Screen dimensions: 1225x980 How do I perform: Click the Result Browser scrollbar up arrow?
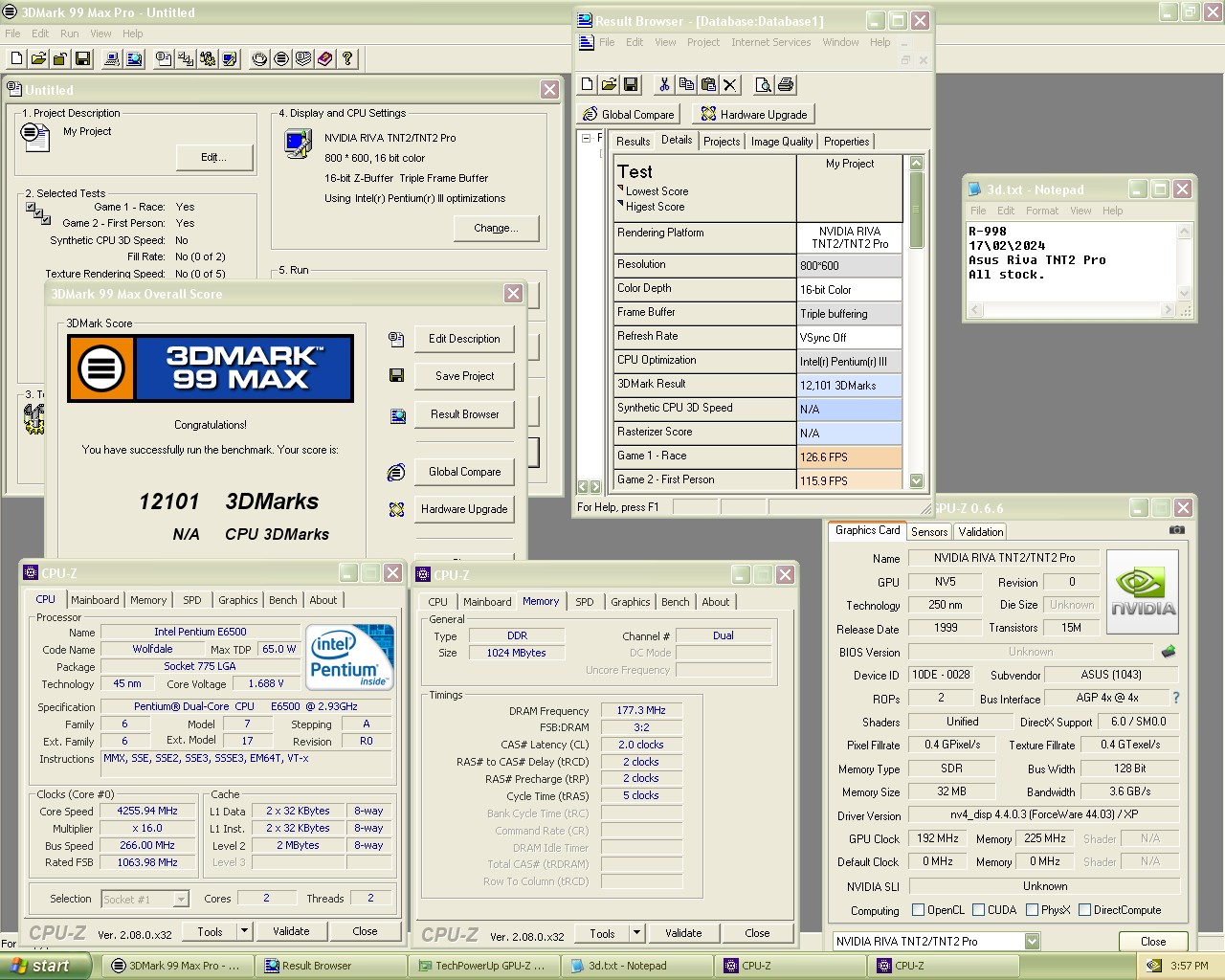[x=916, y=163]
